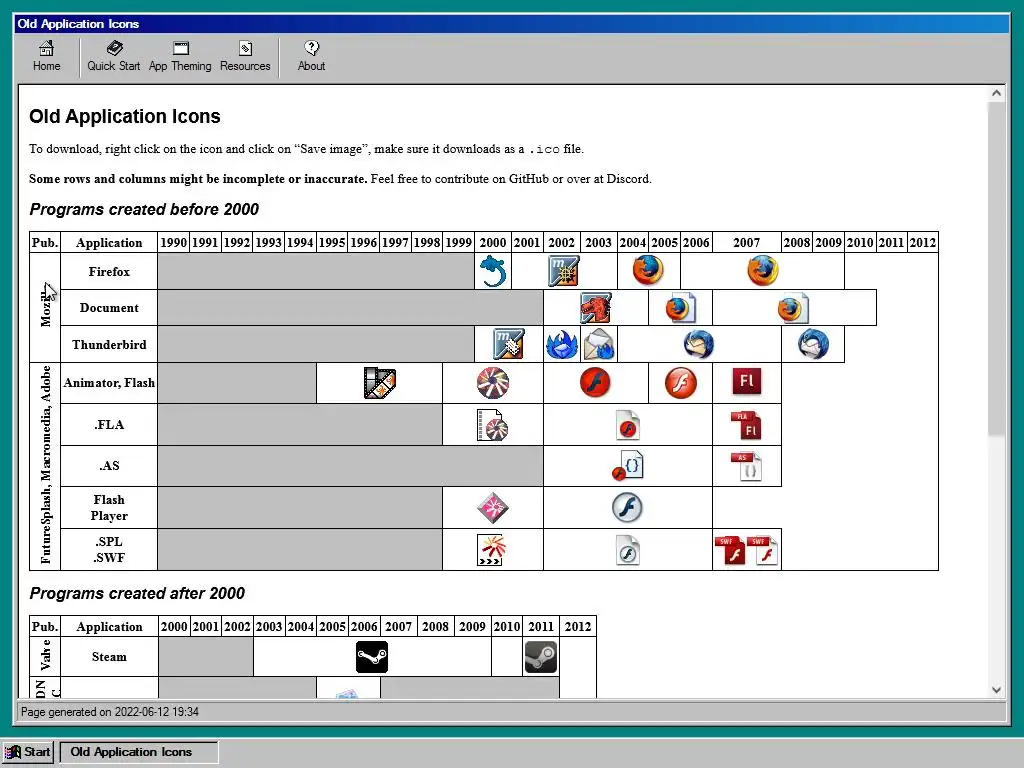This screenshot has height=768, width=1024.
Task: Click the 2005 Firefox document icon
Action: [680, 308]
